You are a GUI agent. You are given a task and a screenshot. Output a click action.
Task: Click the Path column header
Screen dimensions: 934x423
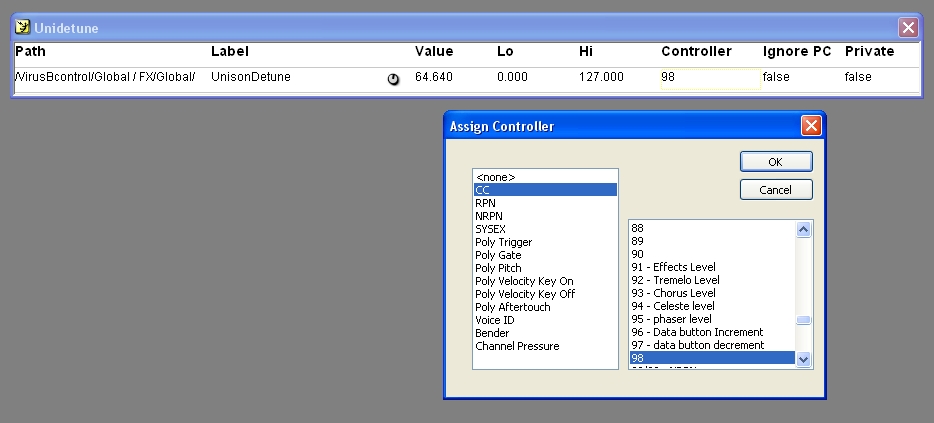(30, 51)
